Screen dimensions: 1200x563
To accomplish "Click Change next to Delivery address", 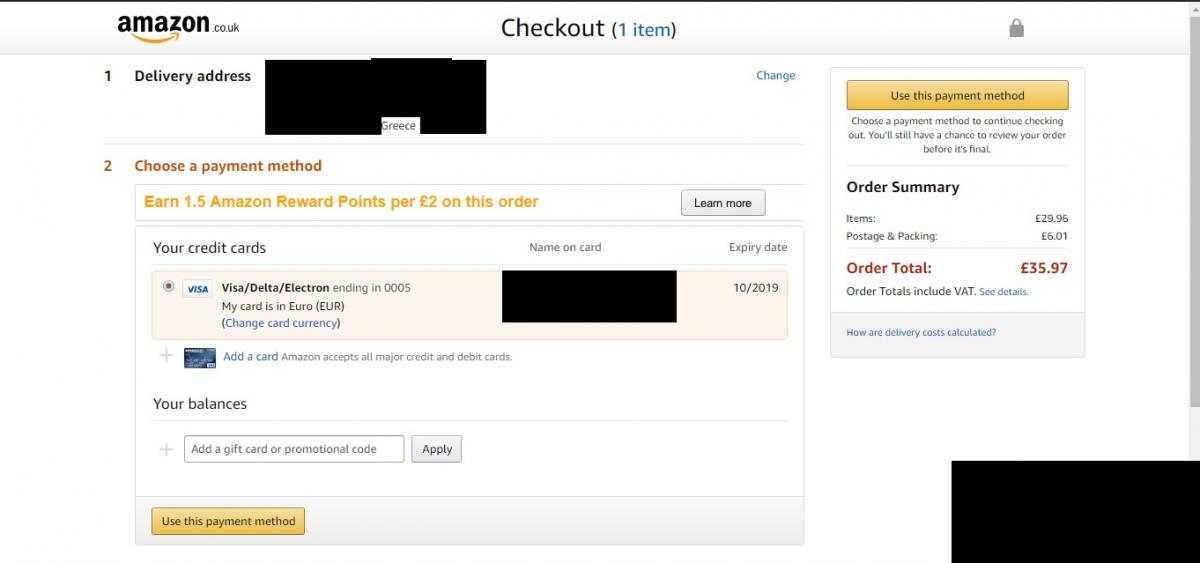I will coord(775,75).
